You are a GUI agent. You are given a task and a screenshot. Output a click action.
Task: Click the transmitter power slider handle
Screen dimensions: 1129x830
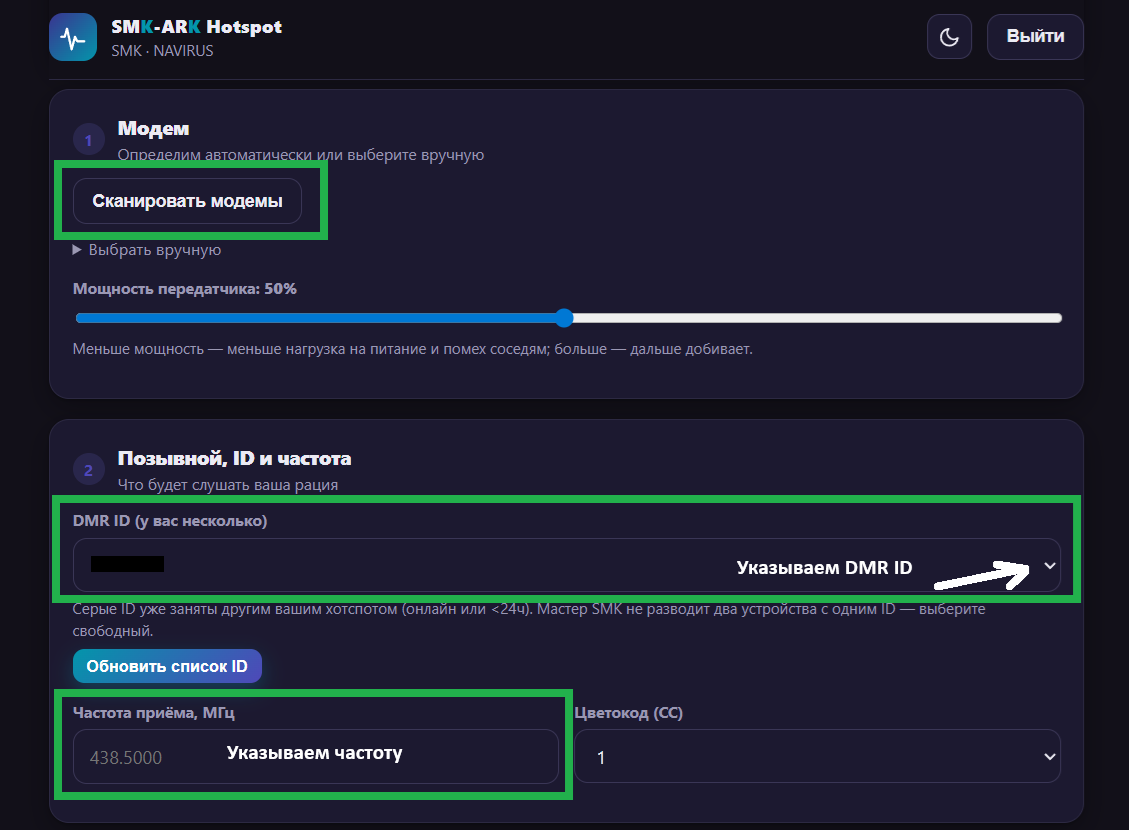tap(564, 318)
